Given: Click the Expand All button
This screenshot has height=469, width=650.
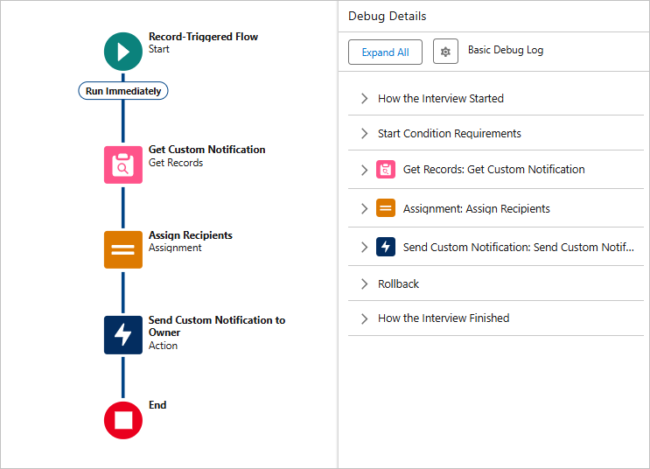Looking at the screenshot, I should 385,52.
